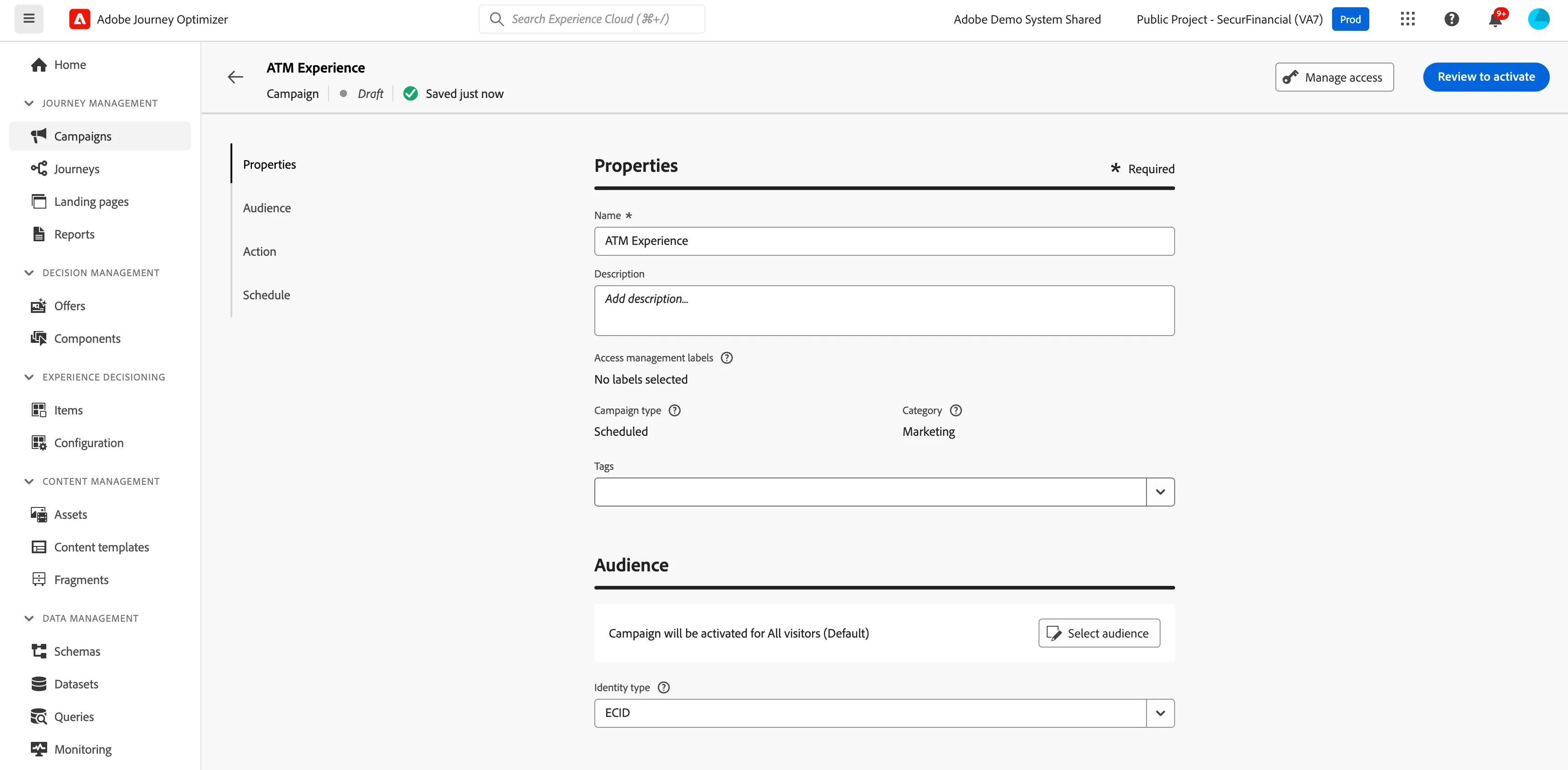Screen dimensions: 1568x770
Task: Show Campaign type help tooltip
Action: pos(675,410)
